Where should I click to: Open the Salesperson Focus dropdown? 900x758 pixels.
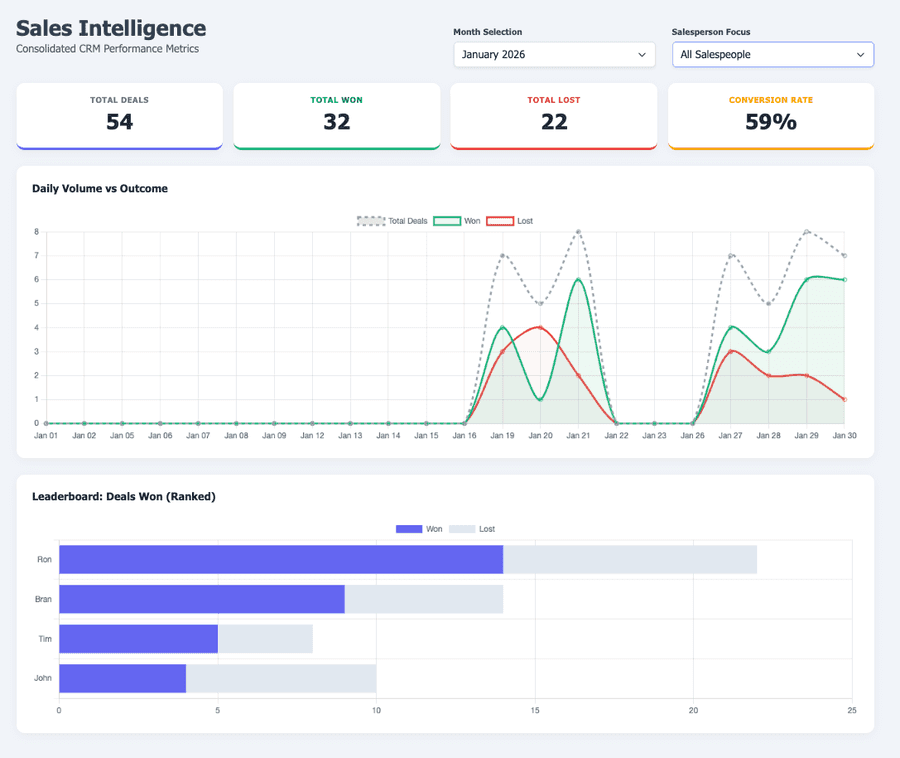coord(772,54)
